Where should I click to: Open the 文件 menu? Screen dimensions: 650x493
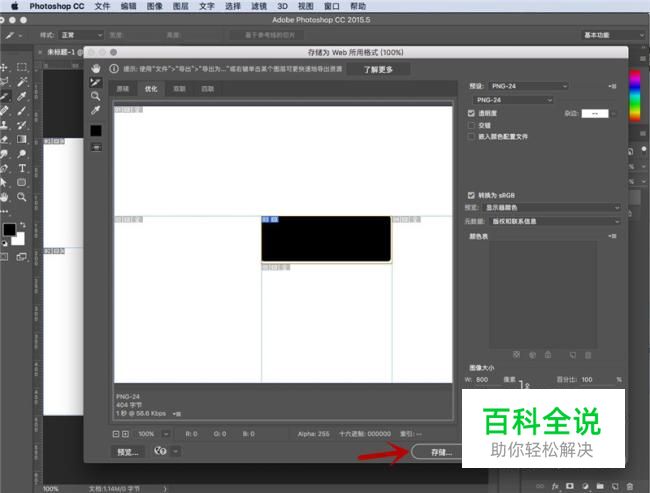(102, 6)
